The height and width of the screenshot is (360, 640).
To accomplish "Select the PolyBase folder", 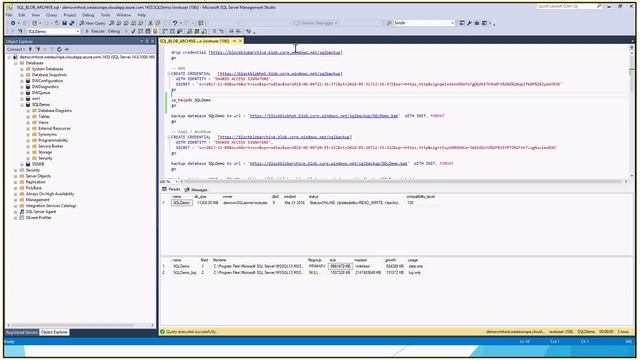I will [x=33, y=188].
